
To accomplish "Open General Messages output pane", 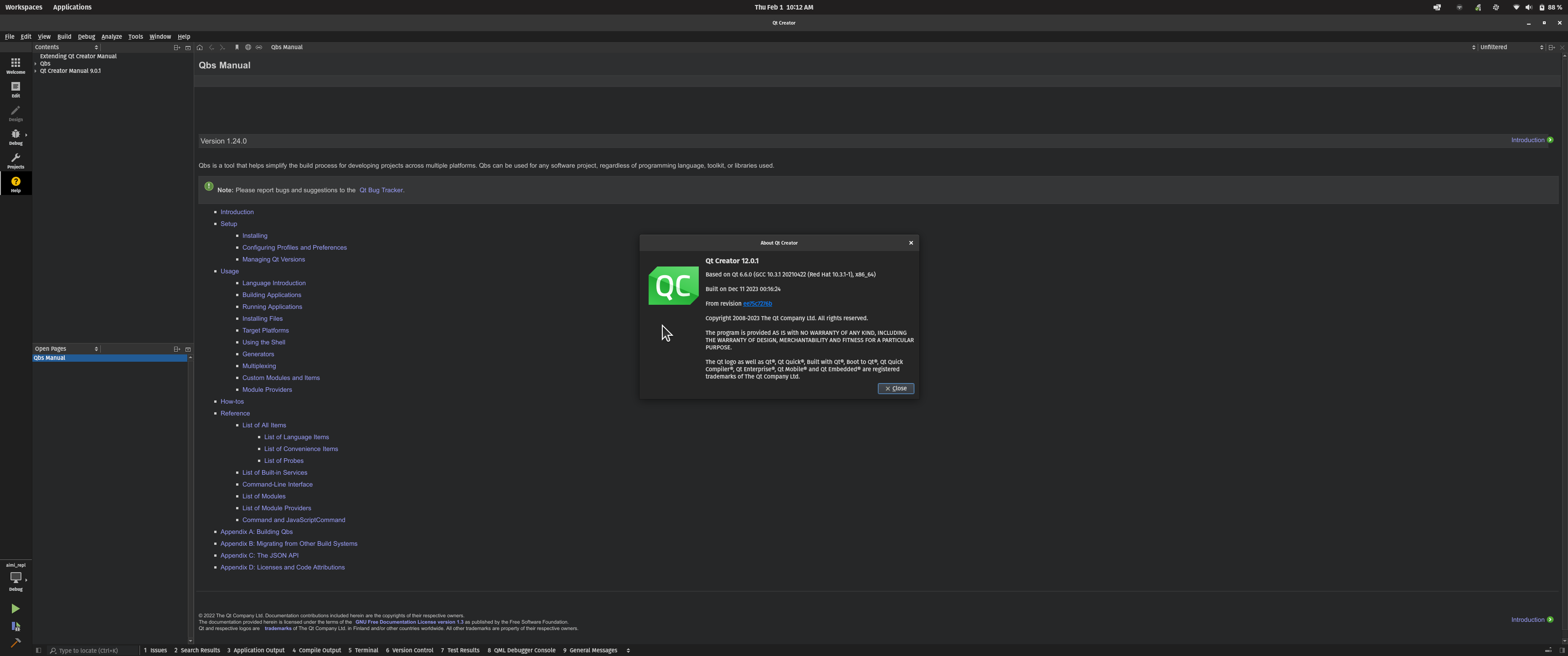I will (590, 650).
